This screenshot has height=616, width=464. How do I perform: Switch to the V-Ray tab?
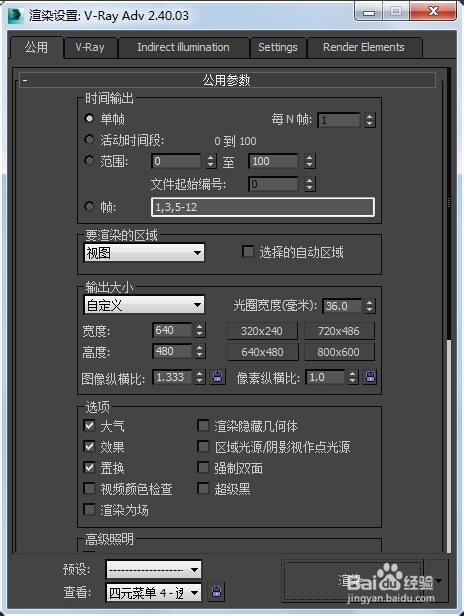(90, 48)
